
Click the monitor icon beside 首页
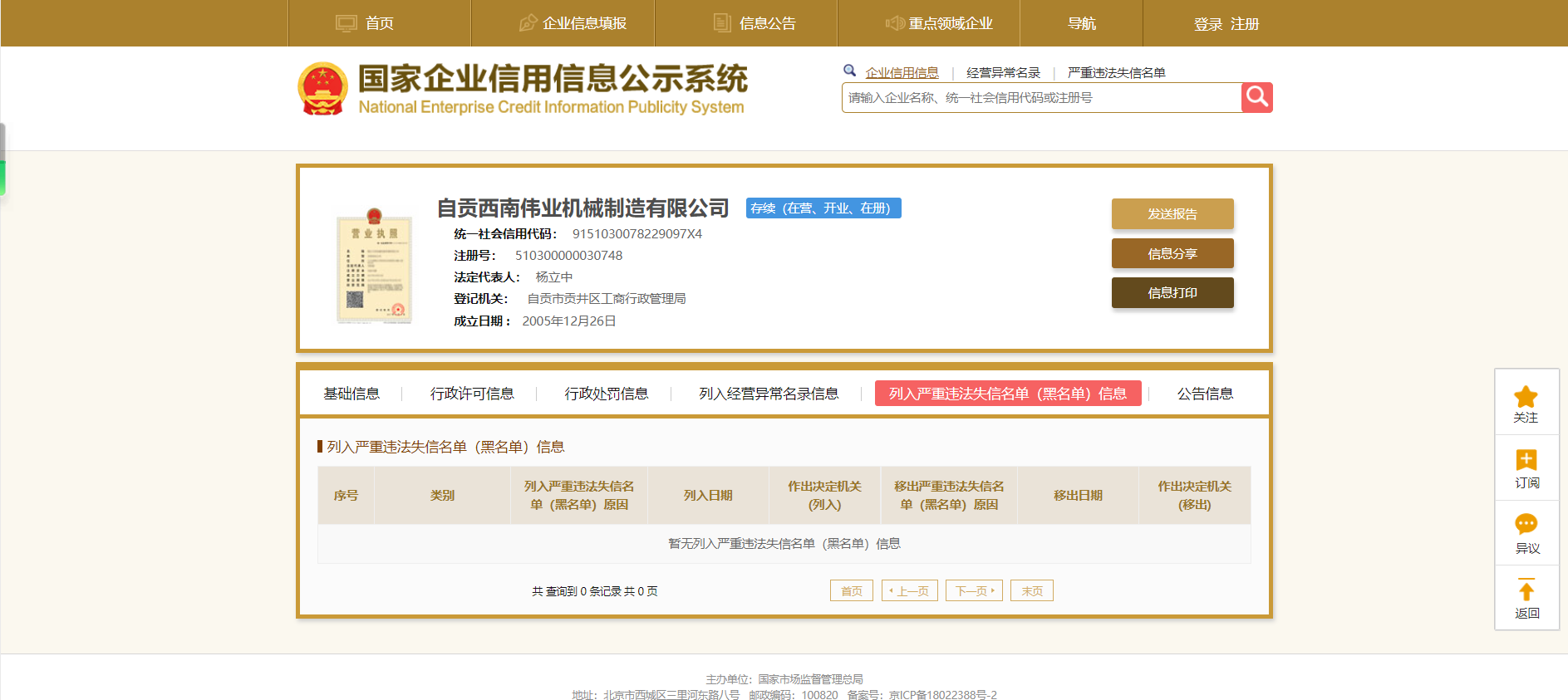[x=346, y=23]
